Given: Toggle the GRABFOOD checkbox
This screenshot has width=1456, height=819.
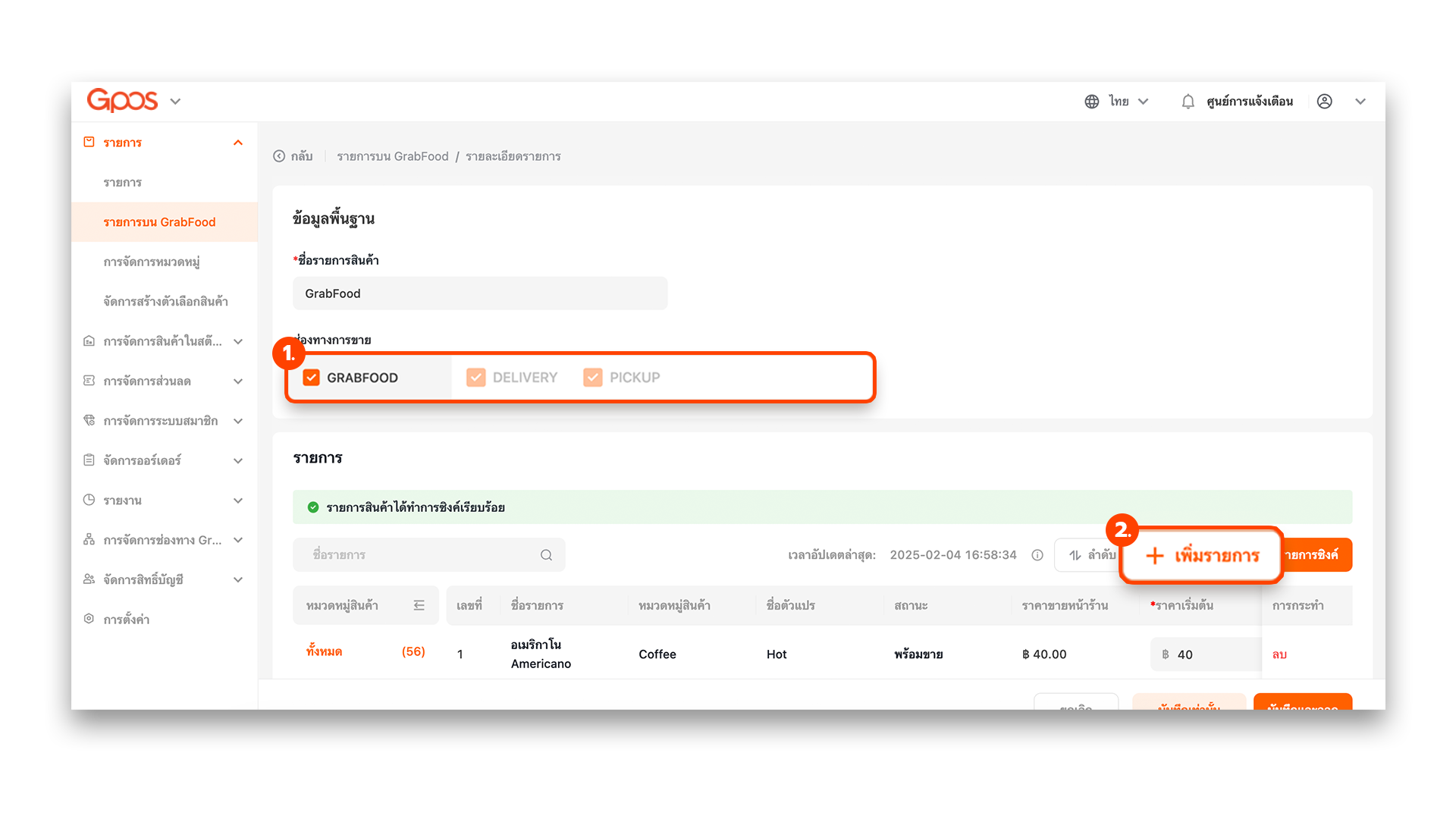Looking at the screenshot, I should point(312,378).
